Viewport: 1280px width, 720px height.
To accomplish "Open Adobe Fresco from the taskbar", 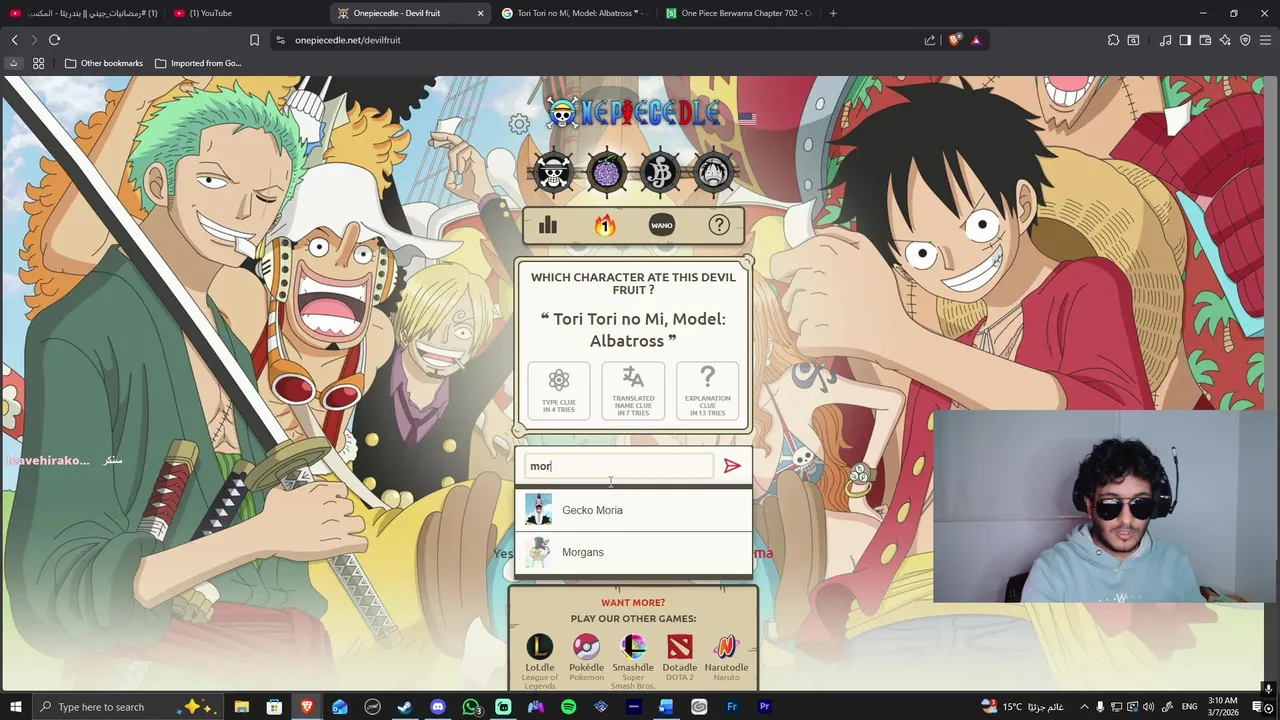I will 732,707.
